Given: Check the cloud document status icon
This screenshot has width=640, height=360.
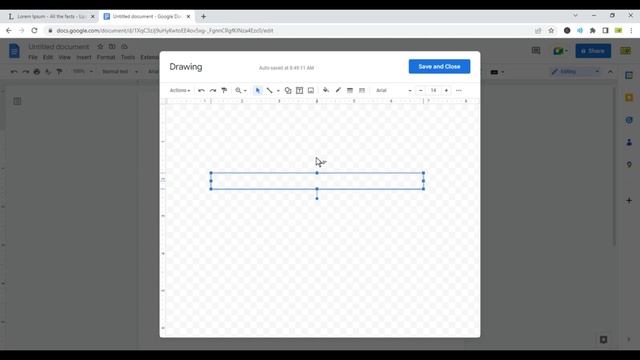Looking at the screenshot, I should pos(124,47).
